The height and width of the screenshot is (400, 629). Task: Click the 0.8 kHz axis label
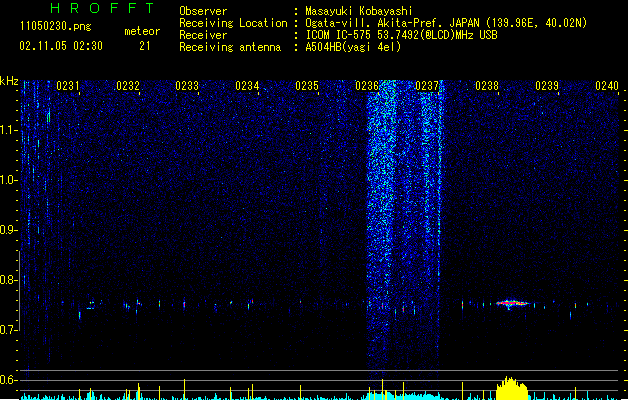tap(8, 280)
